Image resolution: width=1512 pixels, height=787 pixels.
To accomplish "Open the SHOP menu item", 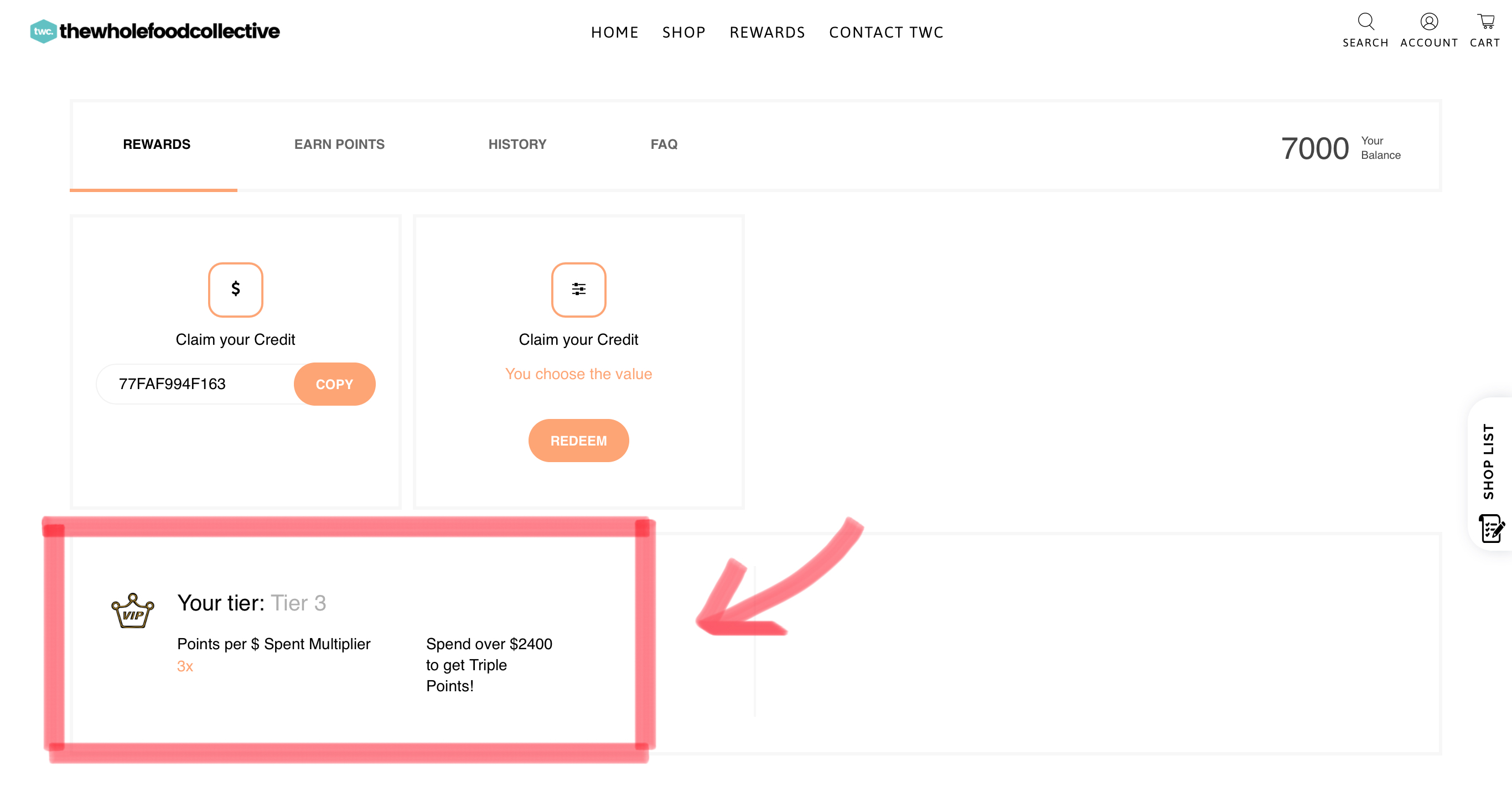I will 684,32.
